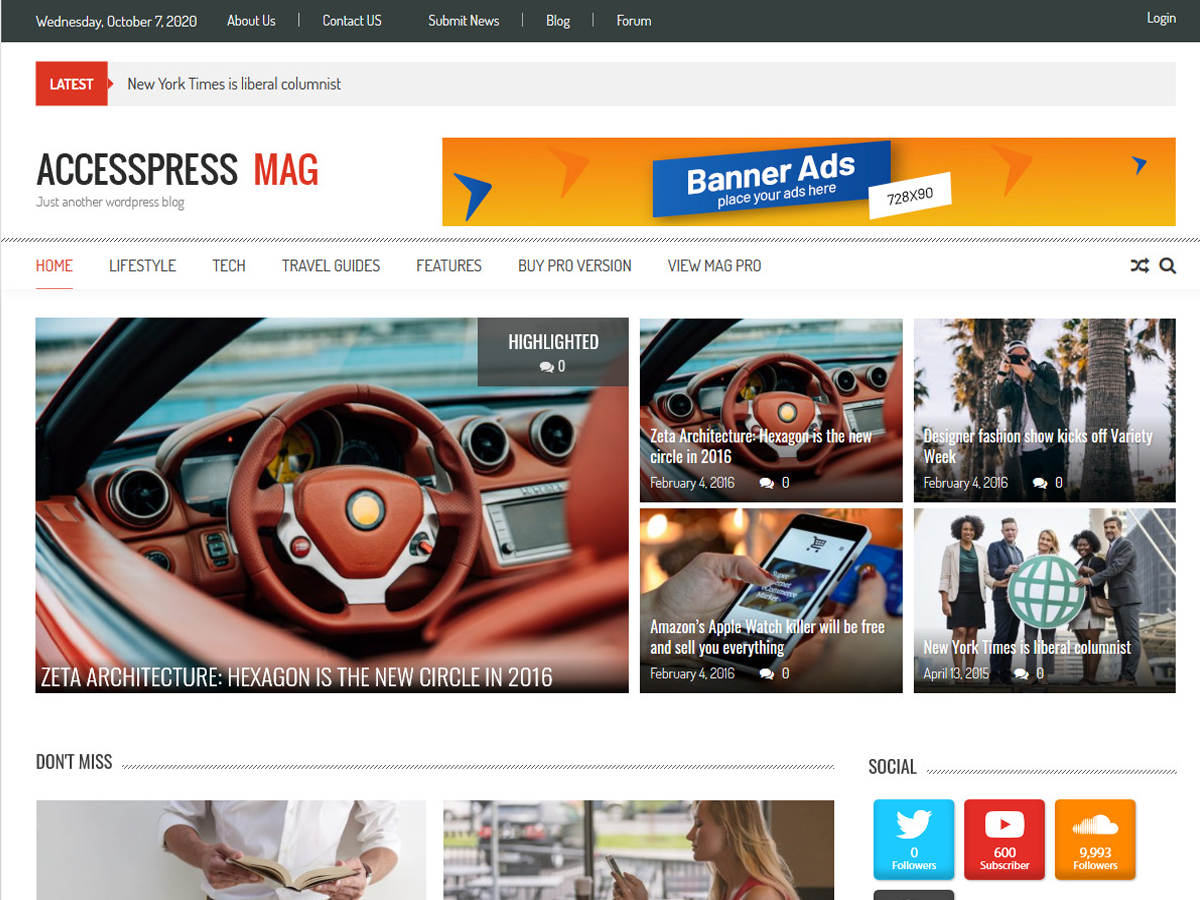The image size is (1200, 900).
Task: Click comment bubble icon under Highlighted
Action: 546,367
